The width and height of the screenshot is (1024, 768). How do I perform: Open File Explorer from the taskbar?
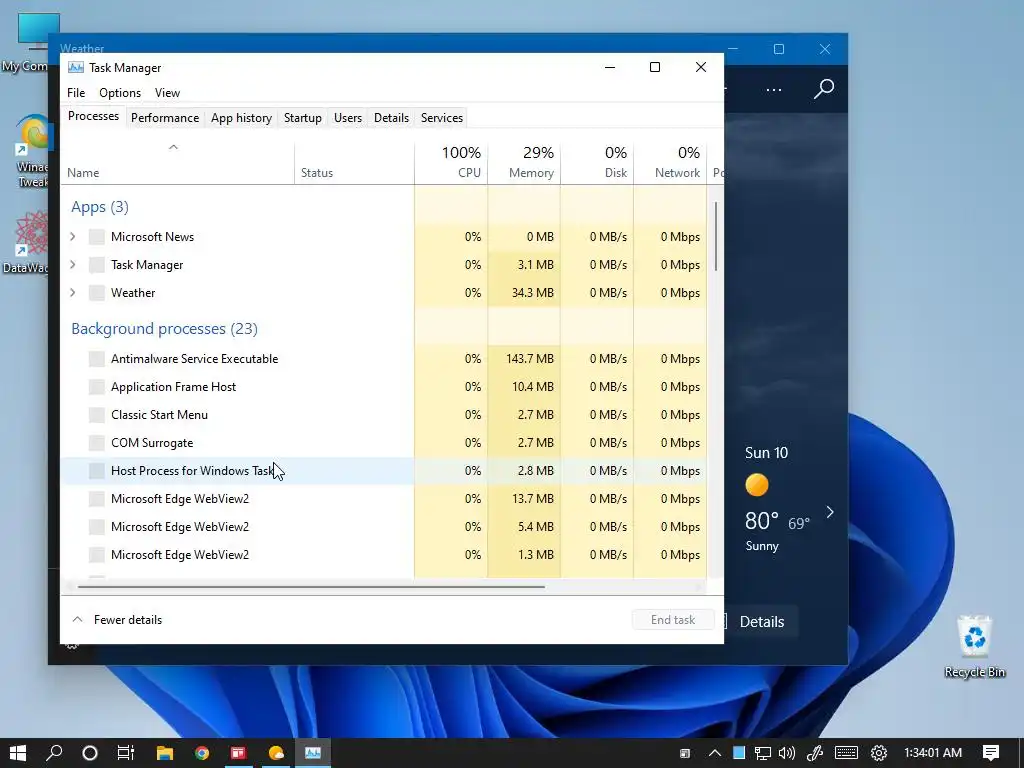coord(165,753)
